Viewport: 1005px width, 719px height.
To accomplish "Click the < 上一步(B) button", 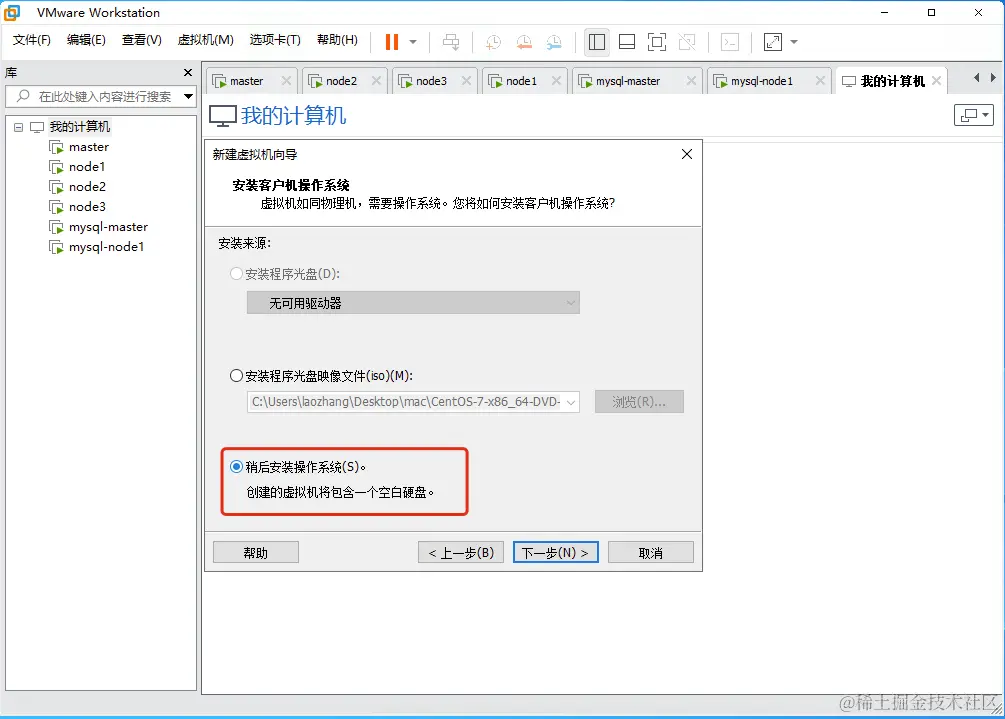I will pos(461,552).
